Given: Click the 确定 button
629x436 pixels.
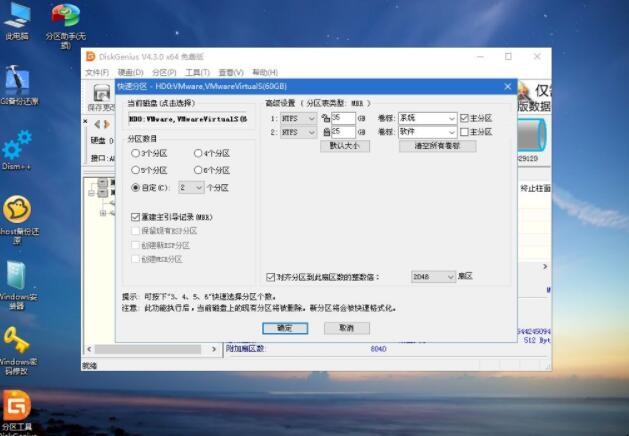Looking at the screenshot, I should (285, 328).
